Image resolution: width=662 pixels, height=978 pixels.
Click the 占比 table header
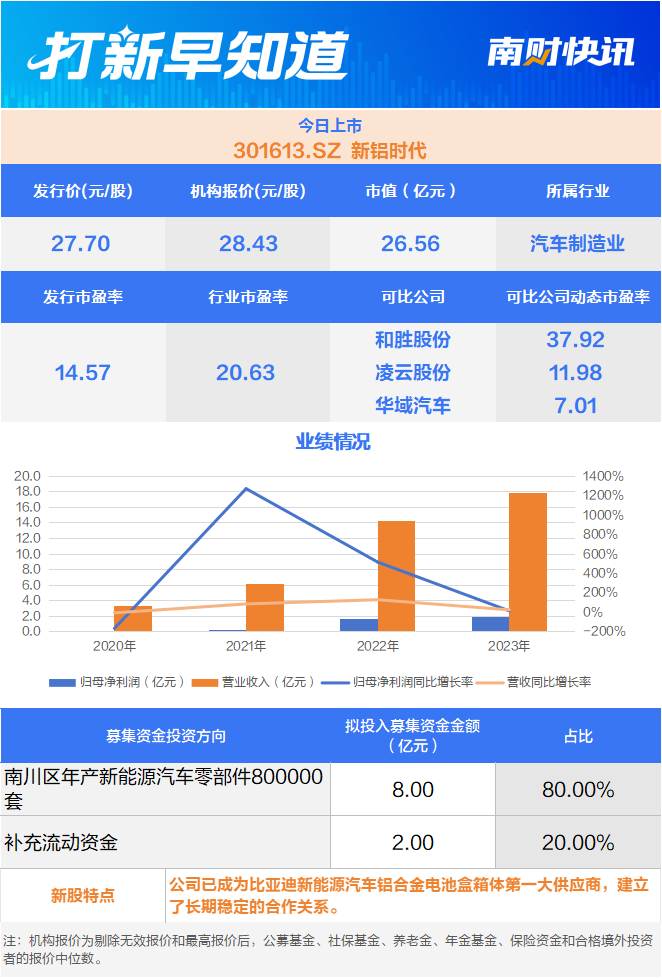(x=578, y=736)
